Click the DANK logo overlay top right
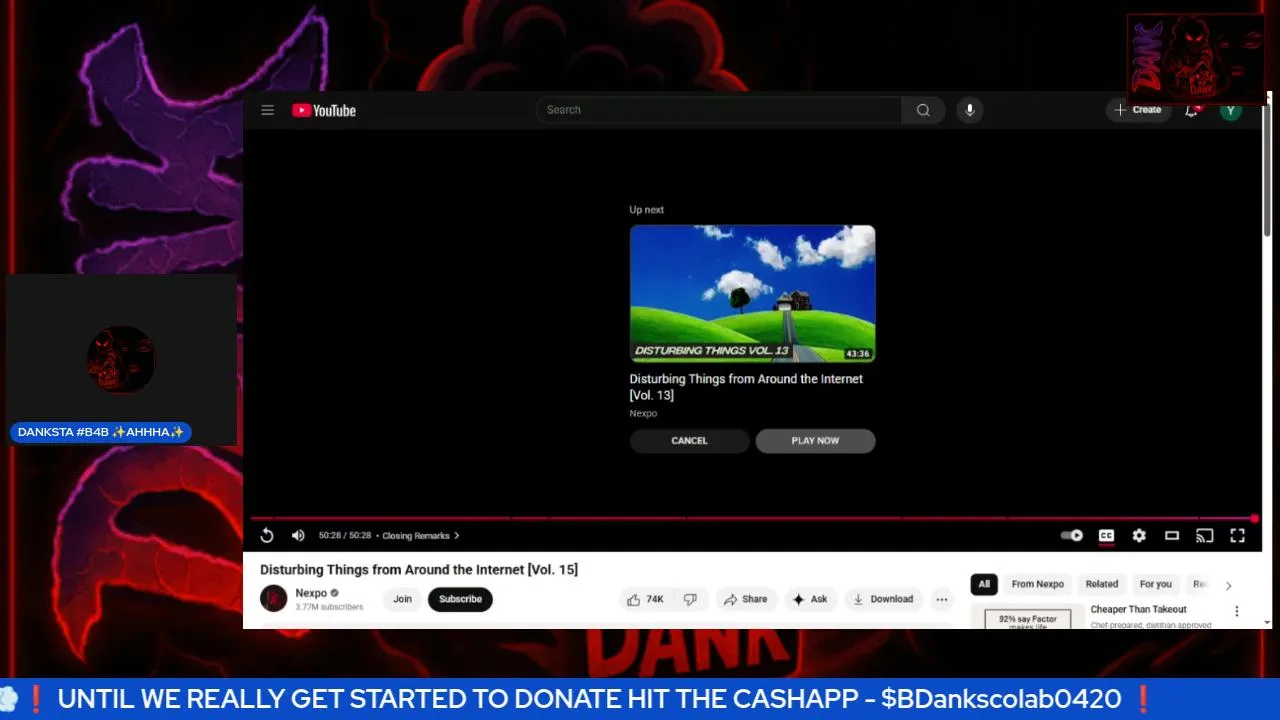 1196,58
